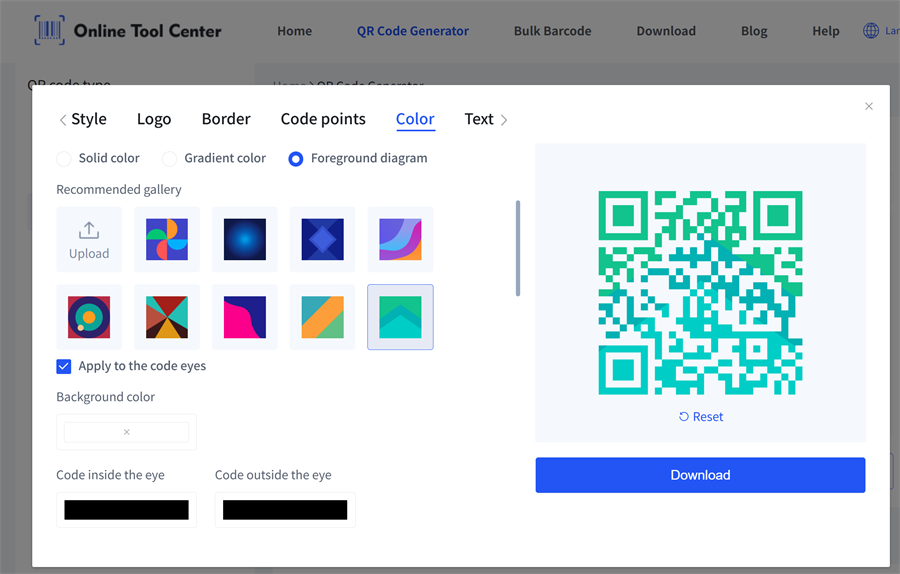Choose the diagonal orange stripe pattern
Image resolution: width=900 pixels, height=574 pixels.
pyautogui.click(x=323, y=317)
